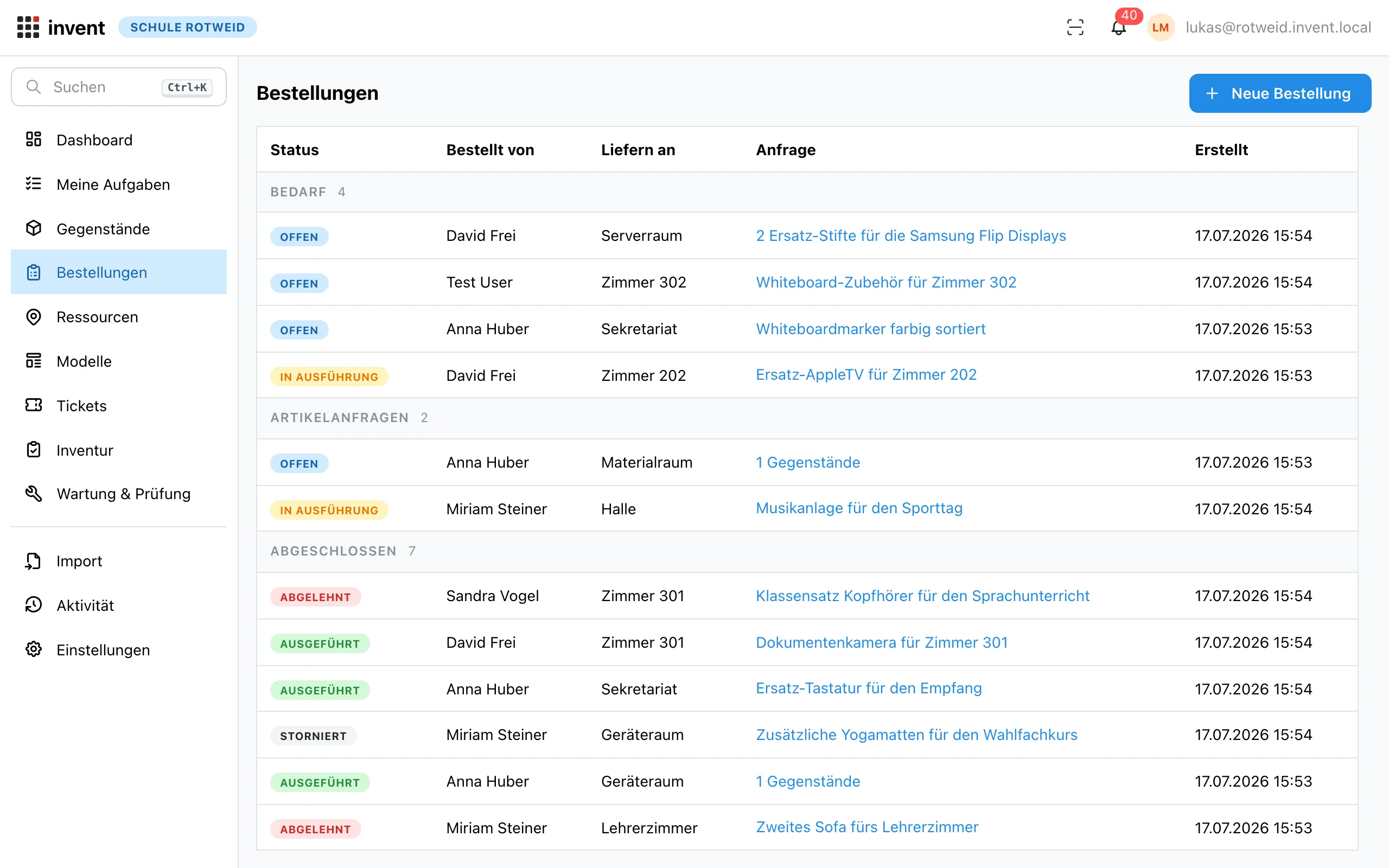1389x868 pixels.
Task: Click the Abgeschlossen group header
Action: (807, 551)
